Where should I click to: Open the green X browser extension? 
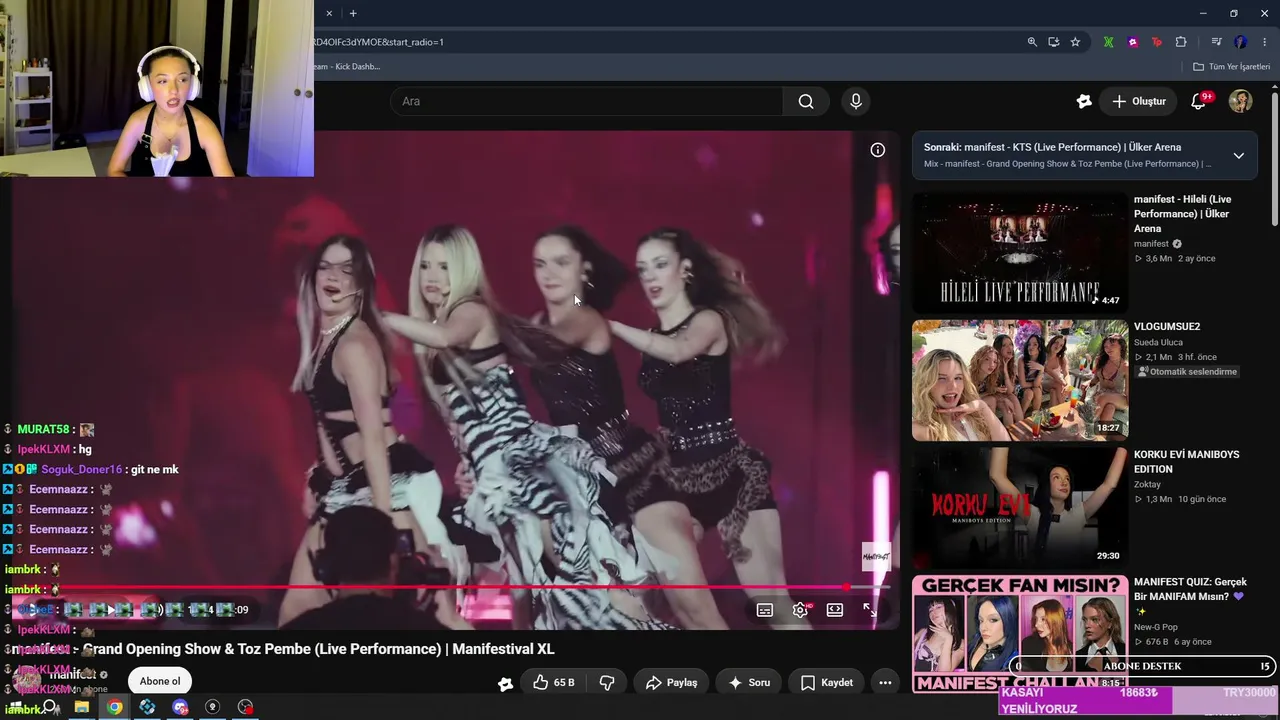1108,42
